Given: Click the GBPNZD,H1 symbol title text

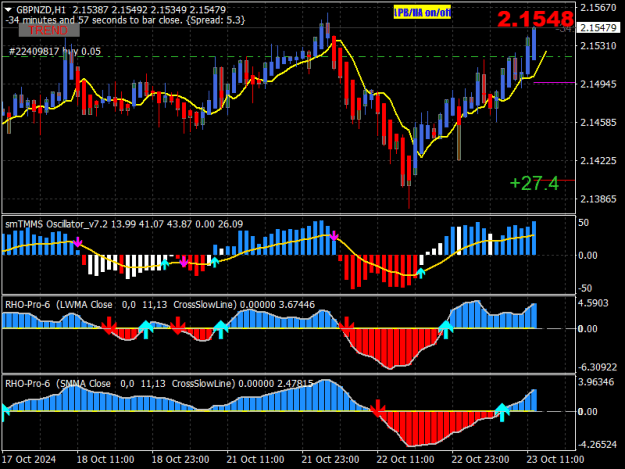Looking at the screenshot, I should pyautogui.click(x=41, y=10).
